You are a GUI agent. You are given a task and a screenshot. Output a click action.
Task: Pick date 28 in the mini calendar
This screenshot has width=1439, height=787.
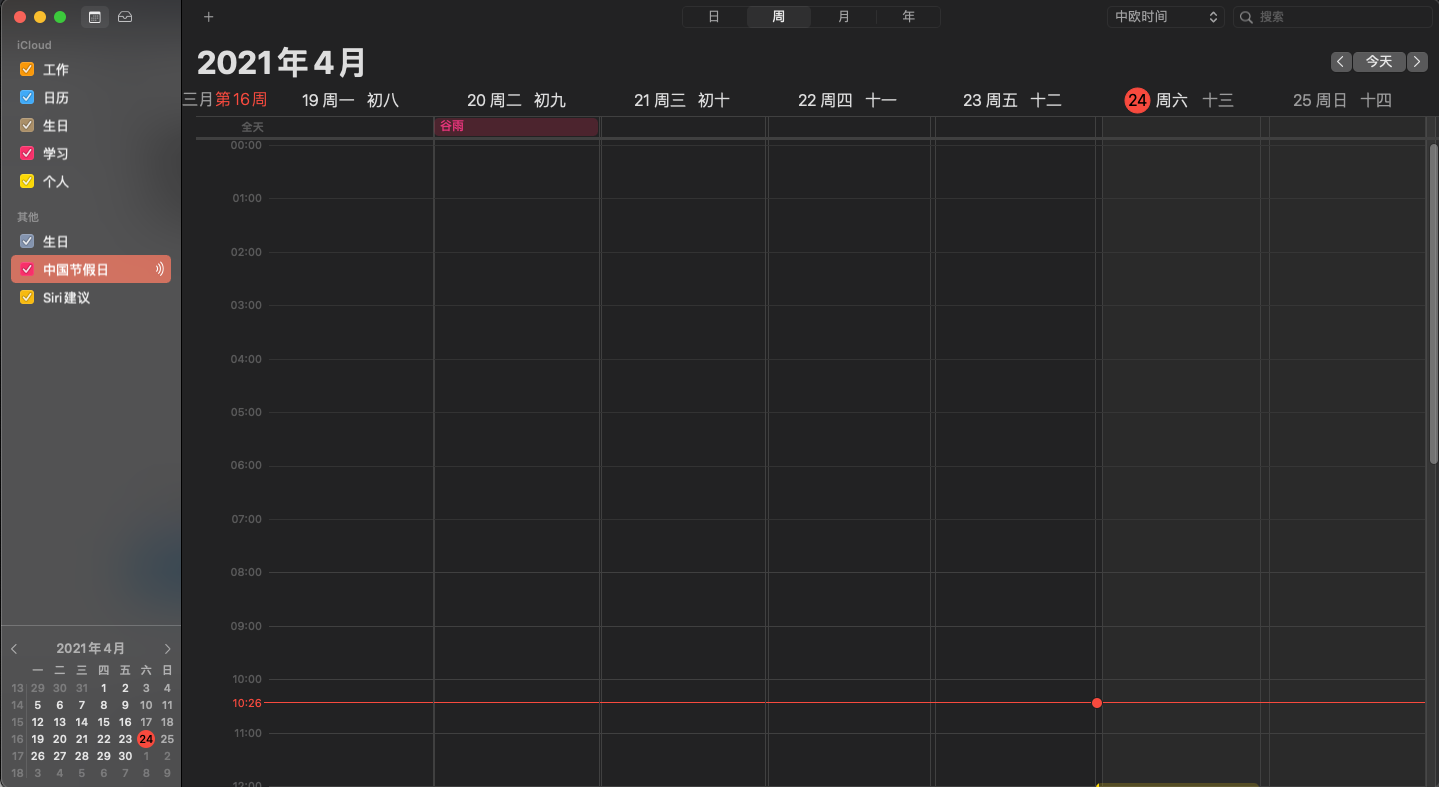81,756
